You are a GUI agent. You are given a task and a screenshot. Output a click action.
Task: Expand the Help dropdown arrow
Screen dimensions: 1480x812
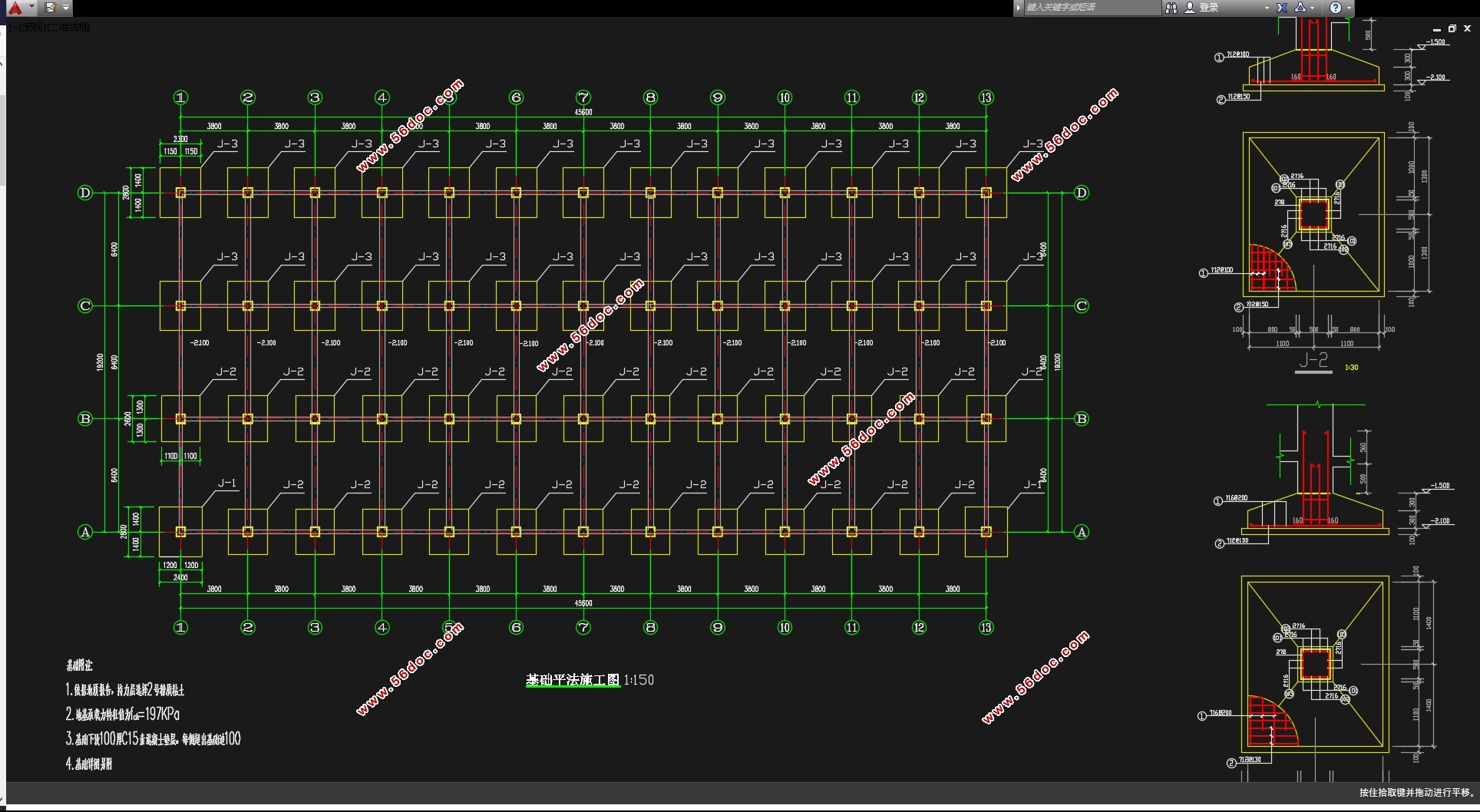(1349, 8)
